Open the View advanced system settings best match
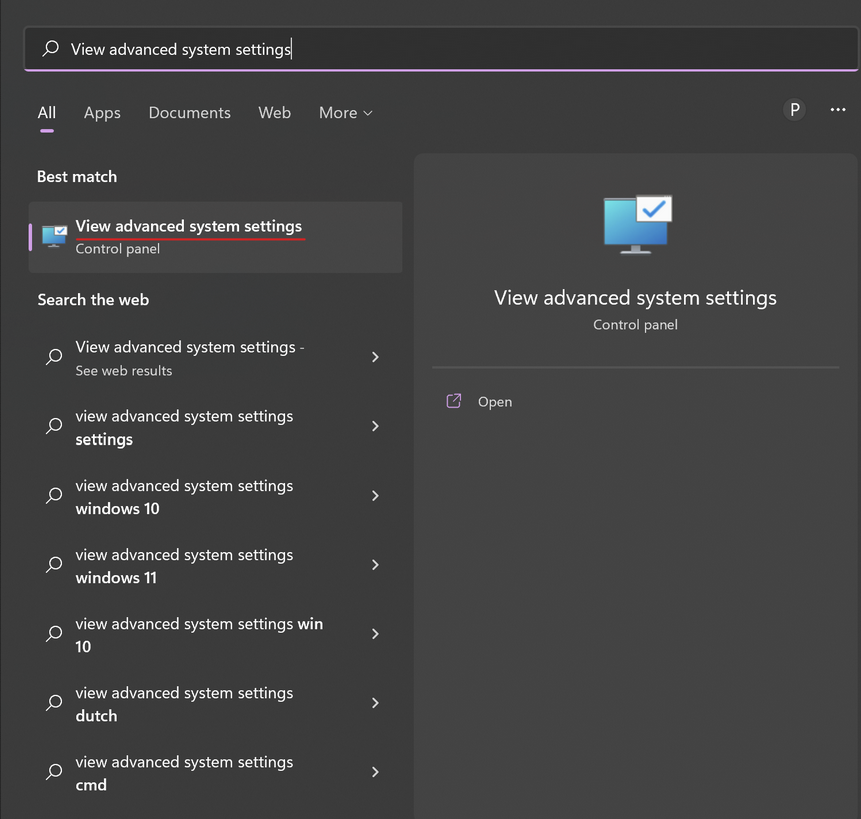The width and height of the screenshot is (861, 819). [x=215, y=237]
